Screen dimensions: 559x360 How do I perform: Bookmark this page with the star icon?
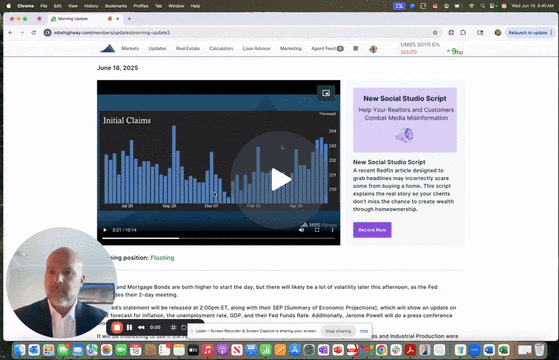tap(435, 33)
